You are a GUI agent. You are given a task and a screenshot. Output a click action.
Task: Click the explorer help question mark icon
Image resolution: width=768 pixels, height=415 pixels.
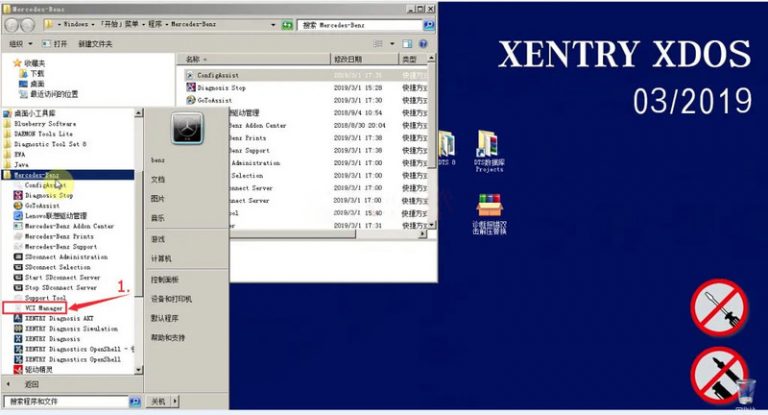tap(423, 44)
